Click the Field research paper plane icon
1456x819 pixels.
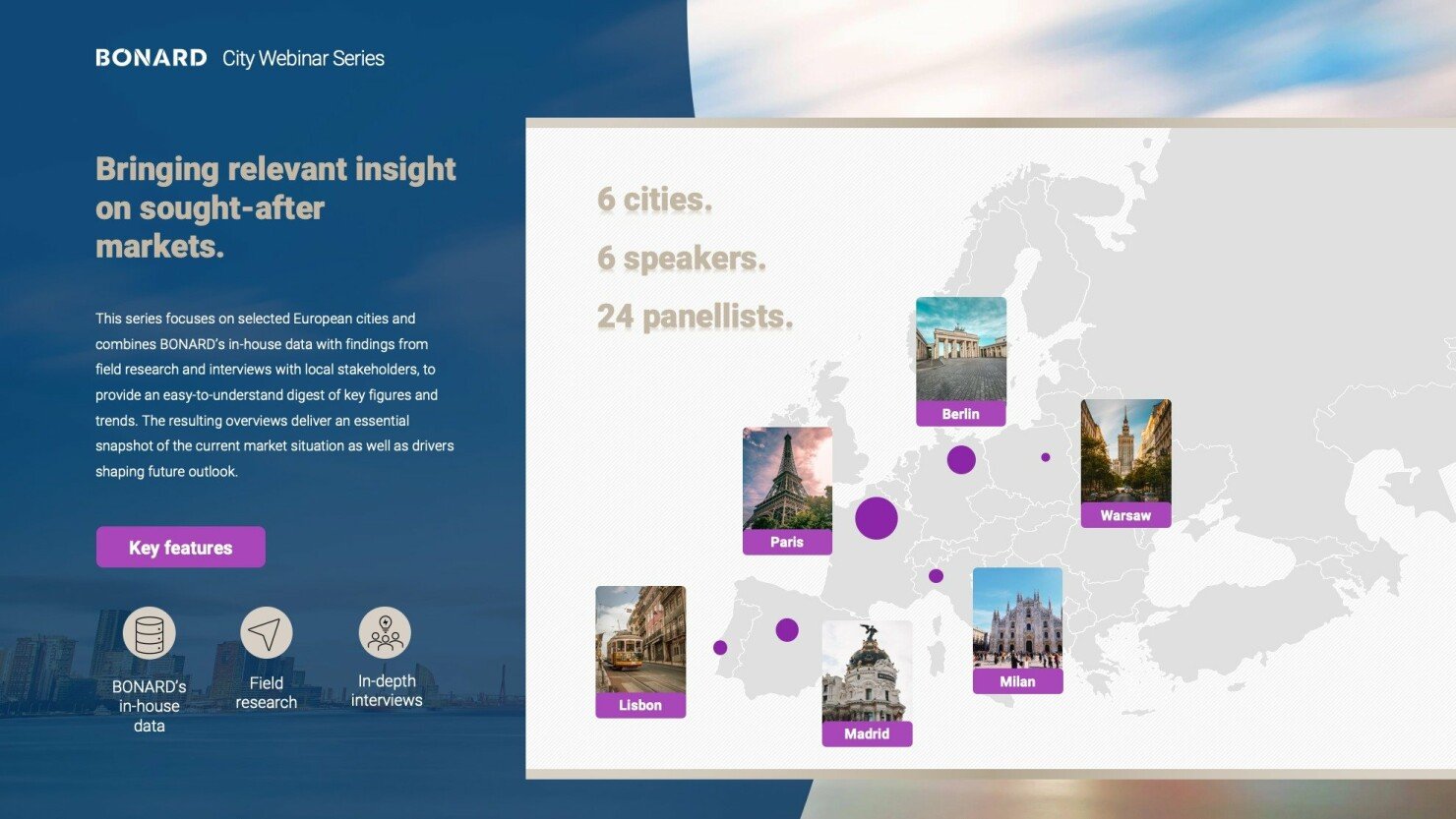tap(266, 633)
